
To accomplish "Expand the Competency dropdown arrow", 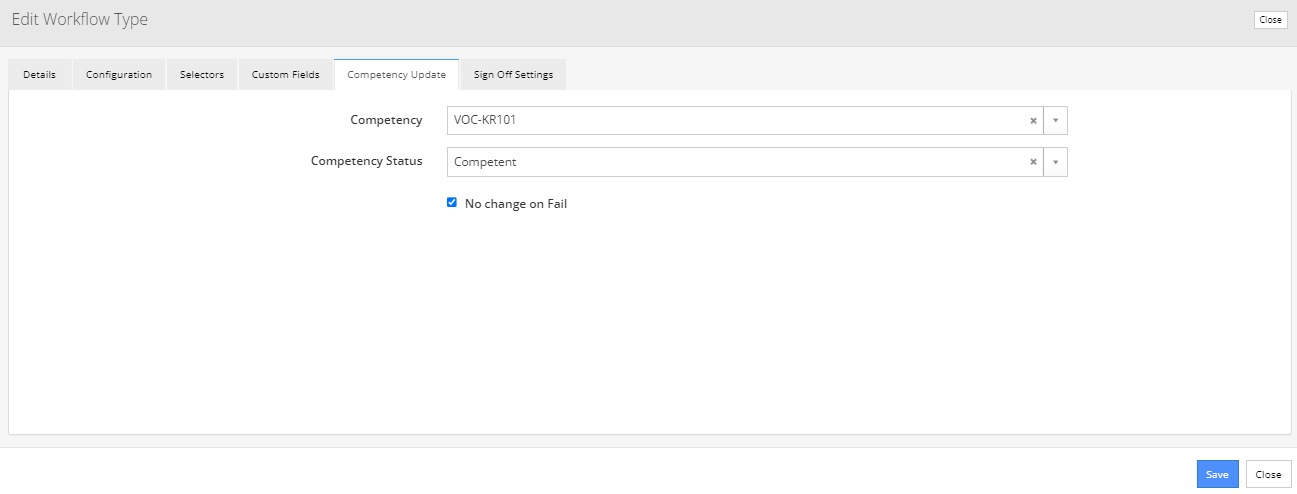I will 1055,121.
